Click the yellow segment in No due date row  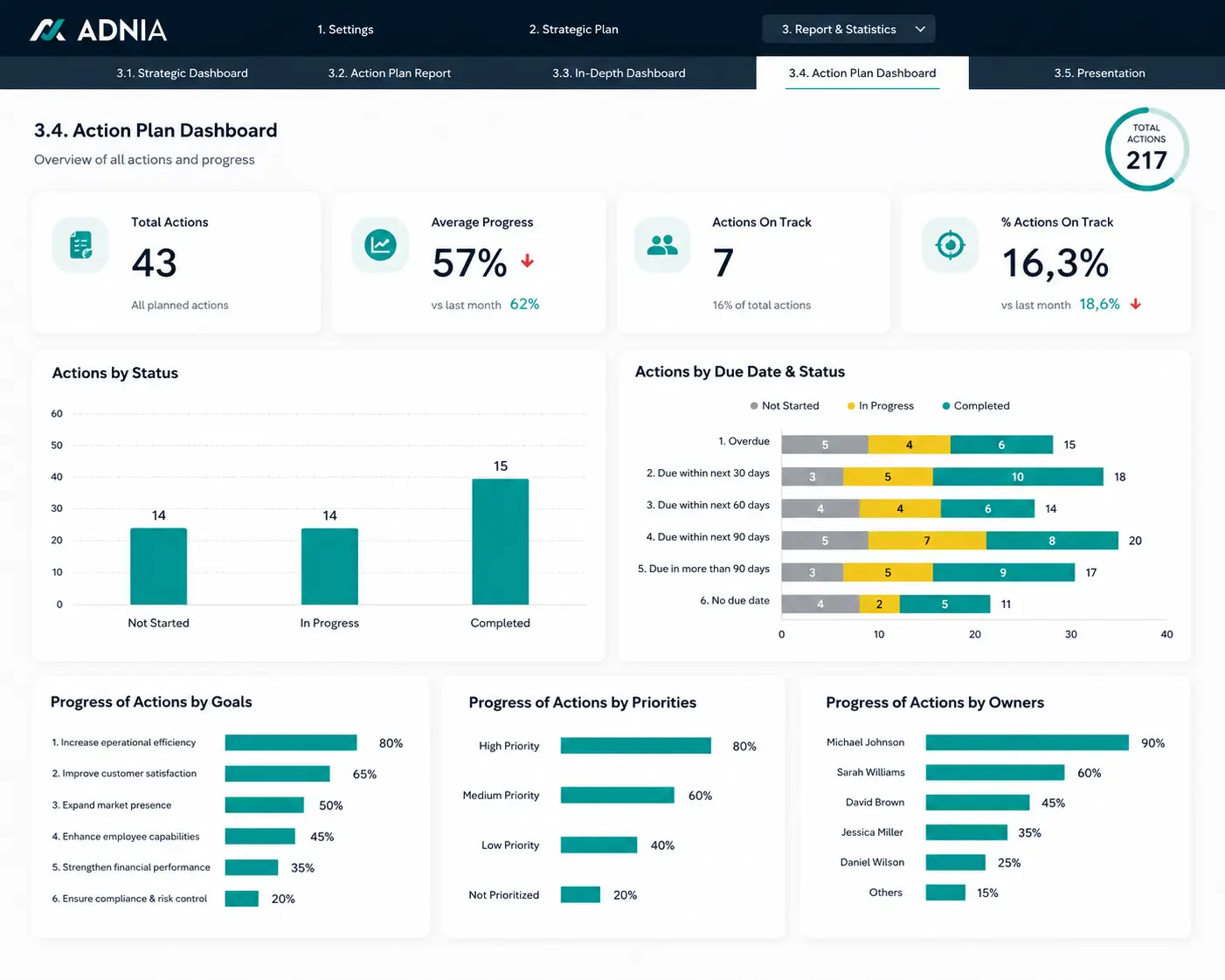879,604
